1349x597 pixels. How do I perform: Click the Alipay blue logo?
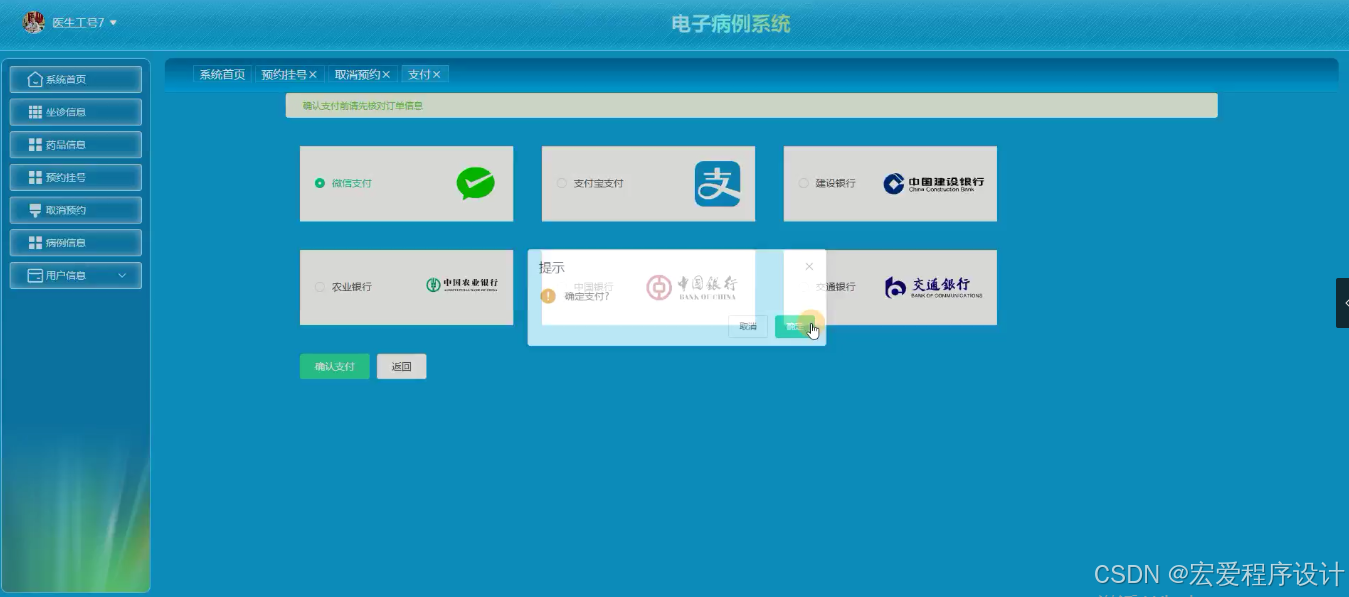click(x=717, y=184)
